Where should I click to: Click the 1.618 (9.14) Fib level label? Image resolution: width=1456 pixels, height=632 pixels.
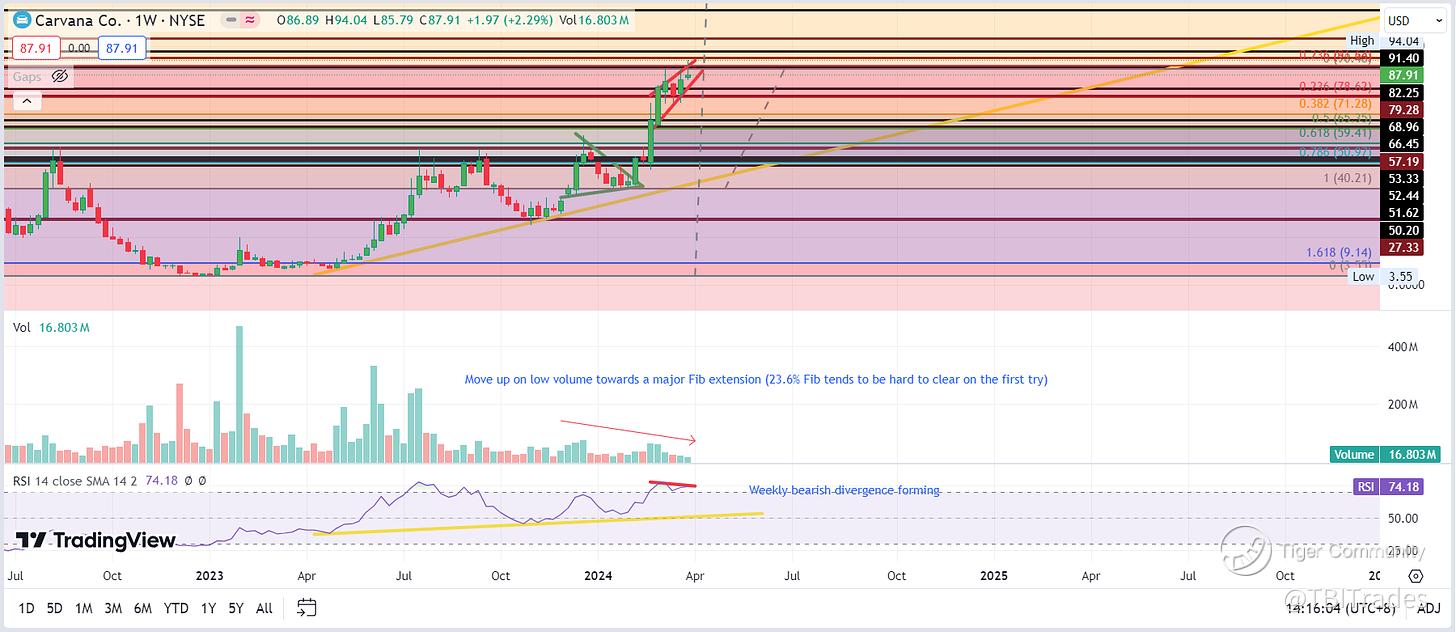coord(1338,253)
